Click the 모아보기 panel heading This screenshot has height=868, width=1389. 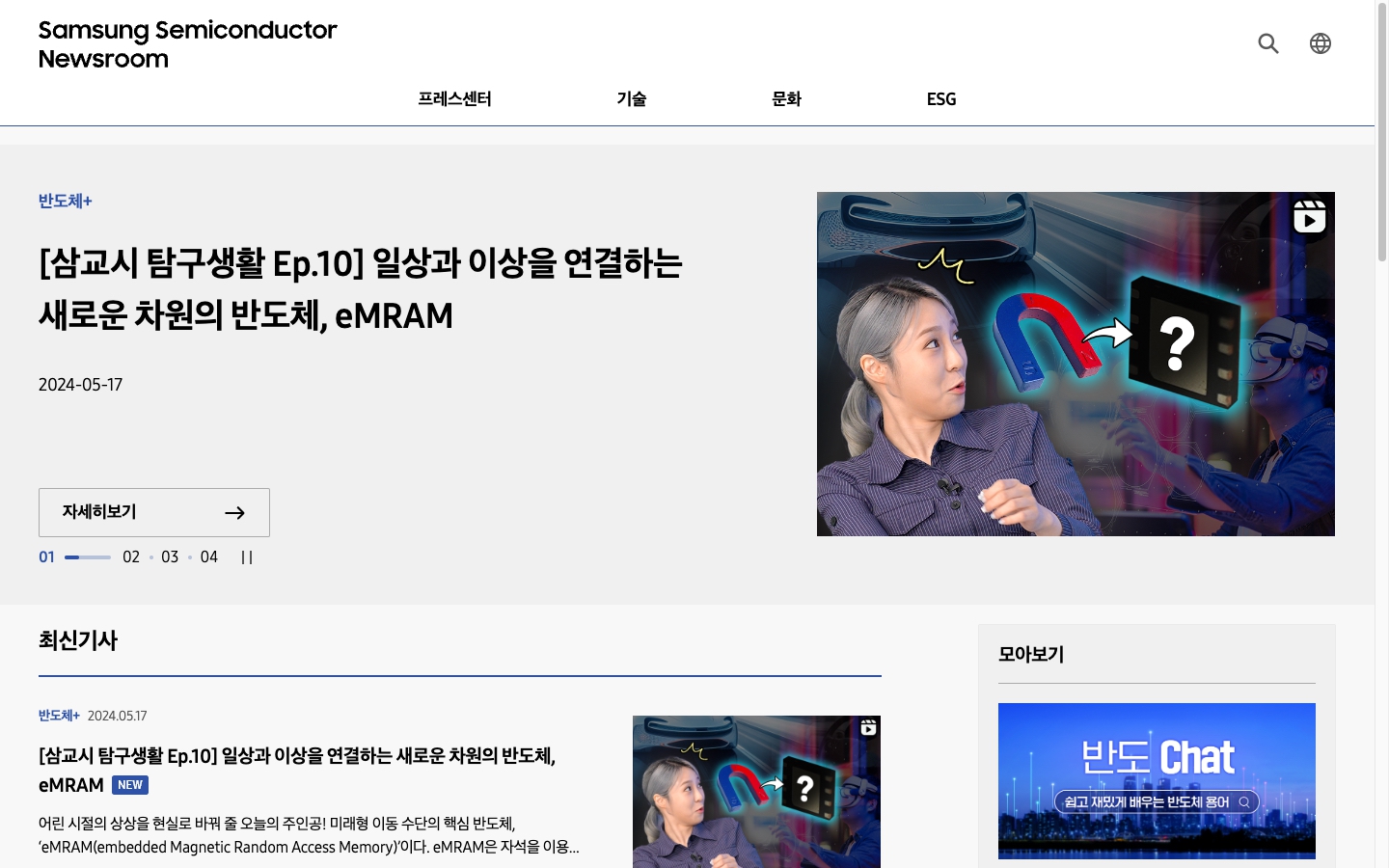click(1031, 654)
